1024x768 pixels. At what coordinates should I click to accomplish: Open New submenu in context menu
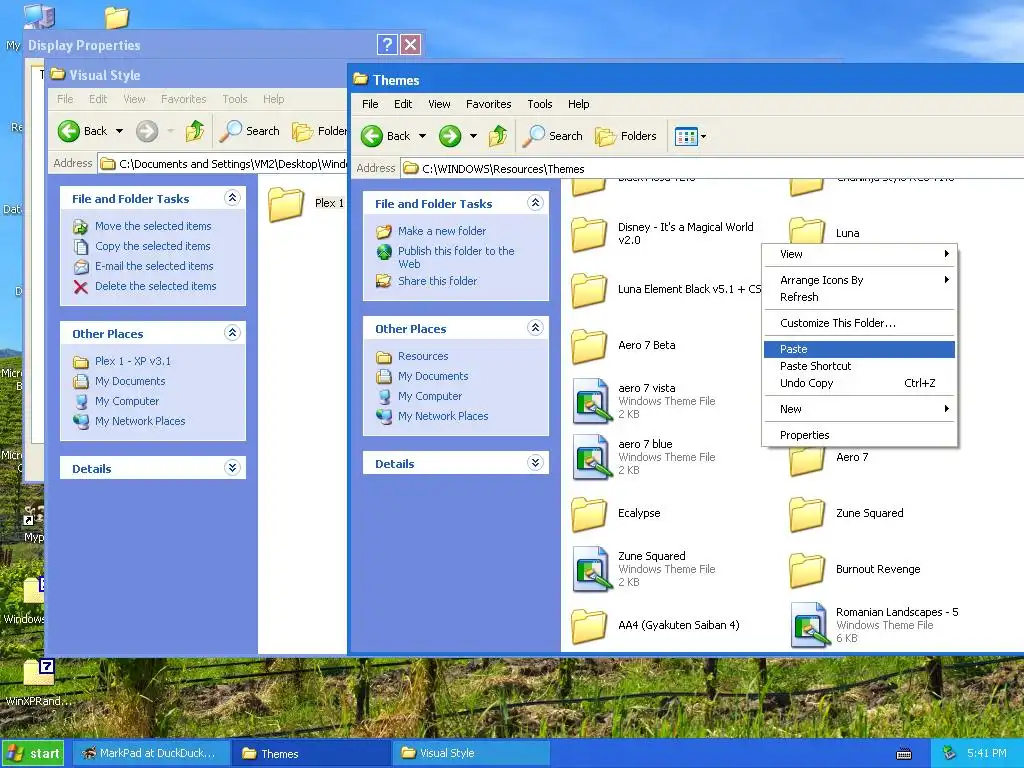tap(859, 409)
